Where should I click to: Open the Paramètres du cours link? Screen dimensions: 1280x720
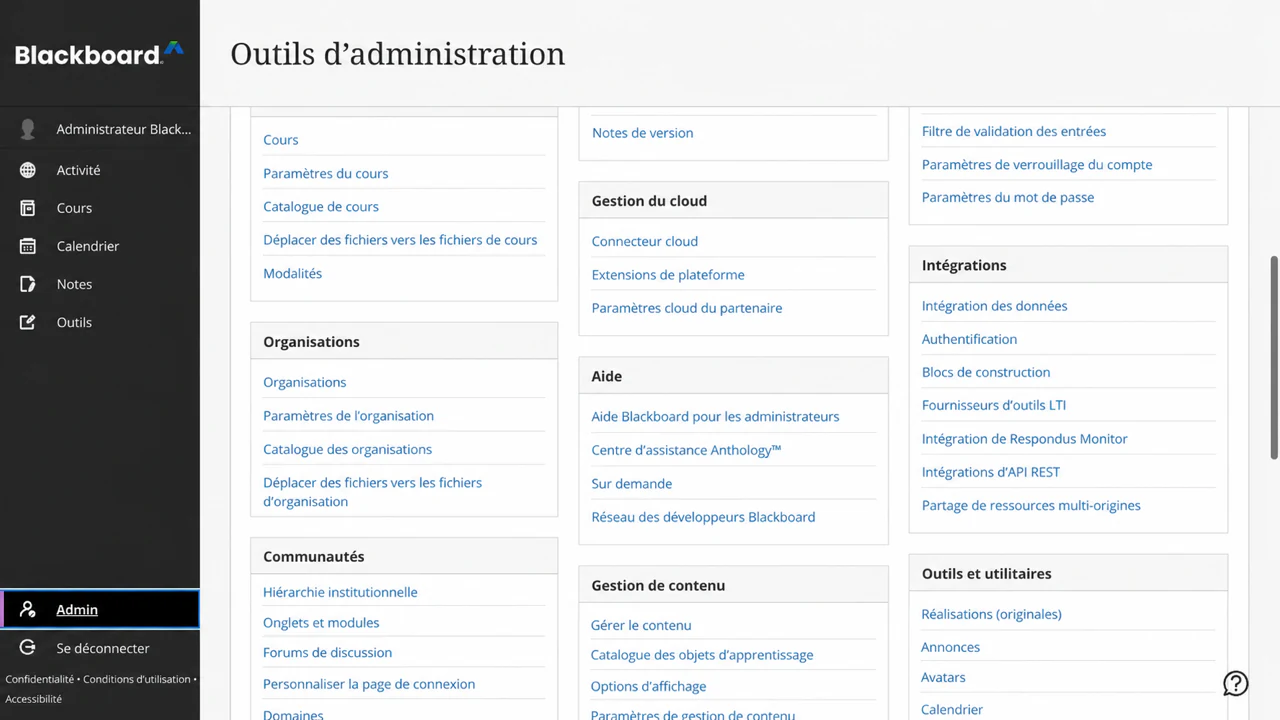point(325,173)
